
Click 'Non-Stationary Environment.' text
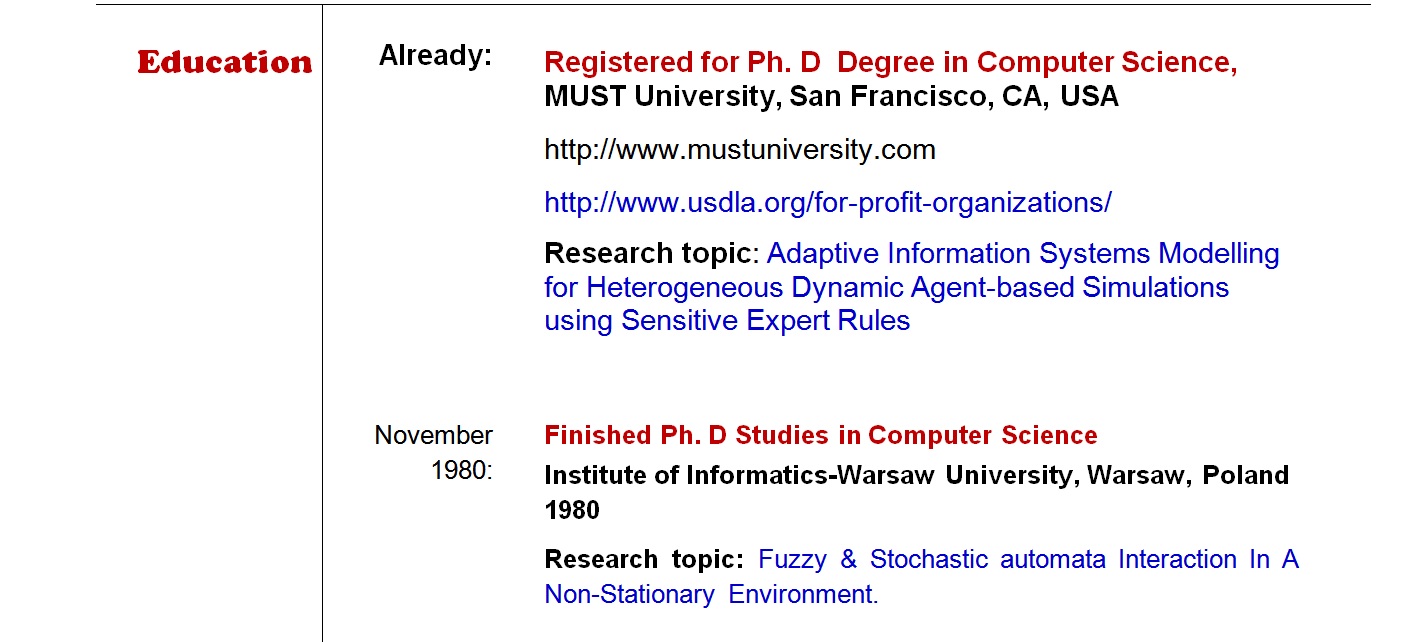tap(710, 594)
